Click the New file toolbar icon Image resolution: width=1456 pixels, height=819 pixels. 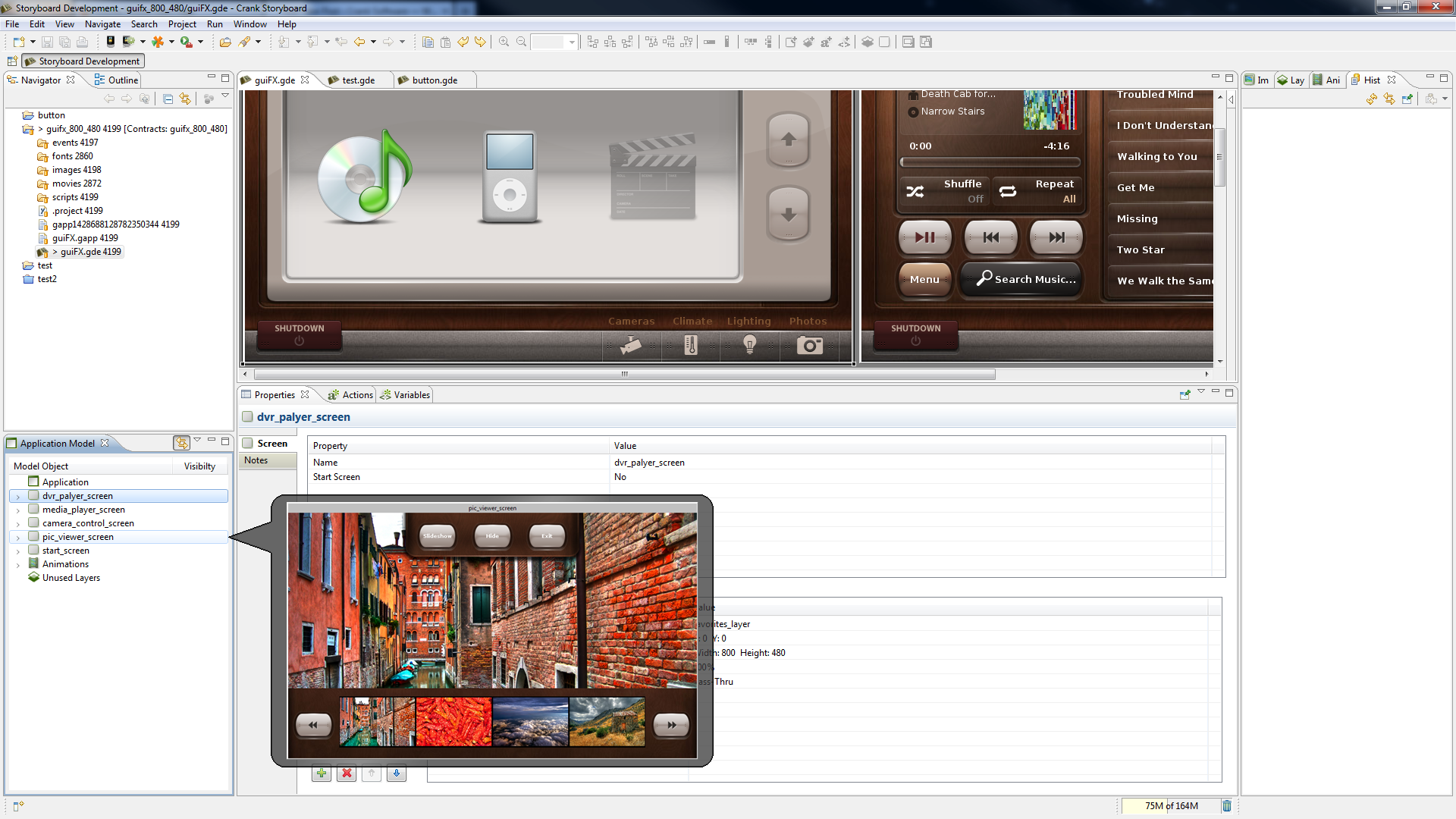19,42
